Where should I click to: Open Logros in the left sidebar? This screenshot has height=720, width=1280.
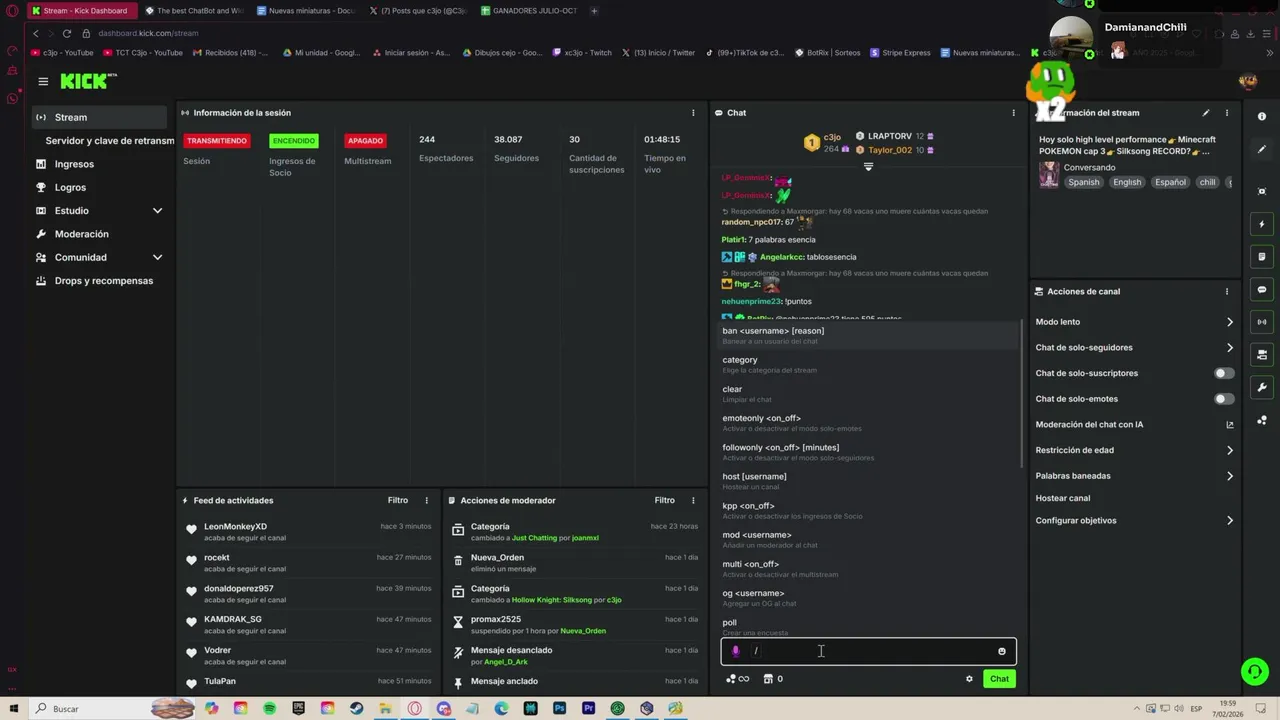pyautogui.click(x=99, y=187)
